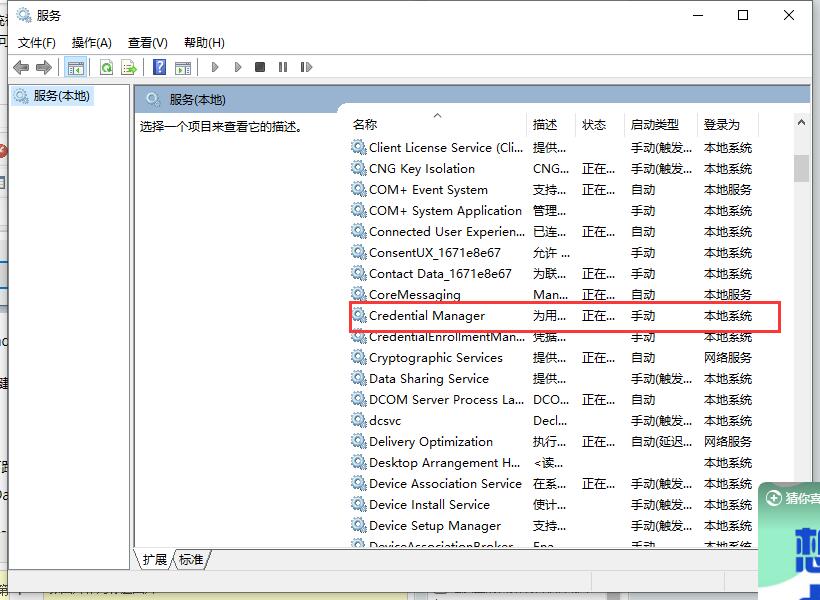
Task: Switch to the 标准 tab
Action: (x=191, y=559)
